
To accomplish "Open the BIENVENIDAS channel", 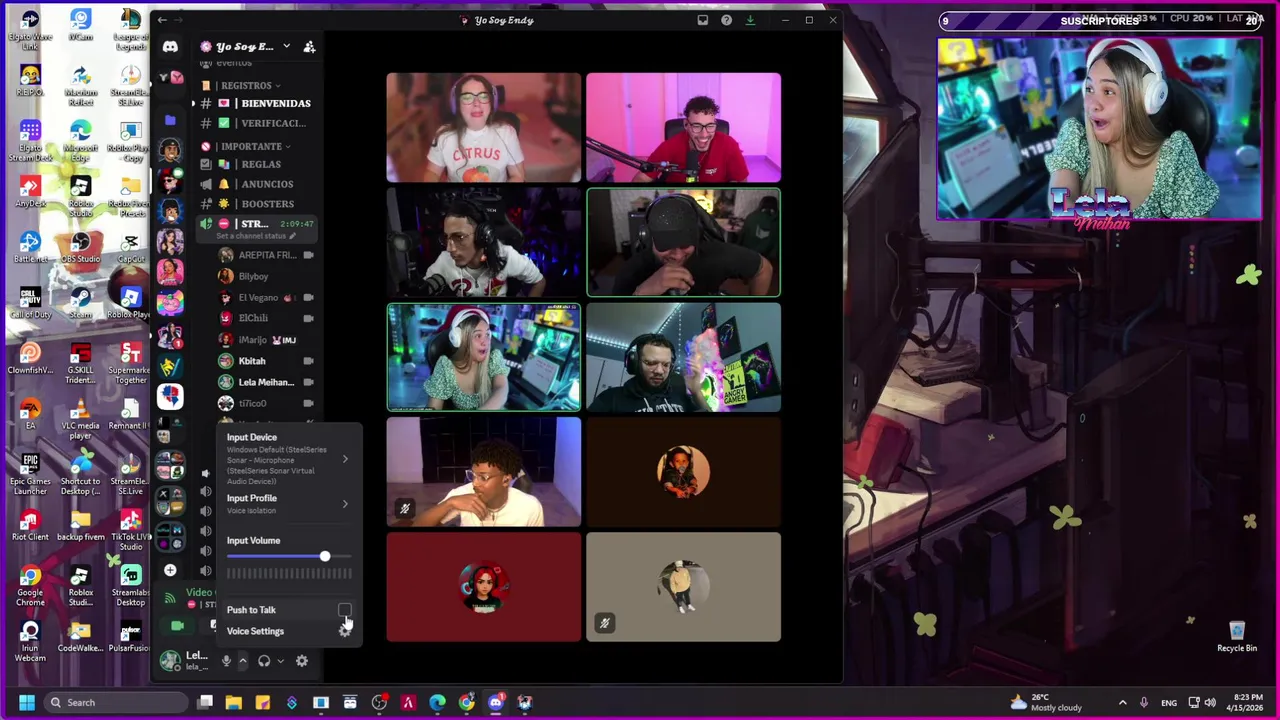I will pos(256,103).
